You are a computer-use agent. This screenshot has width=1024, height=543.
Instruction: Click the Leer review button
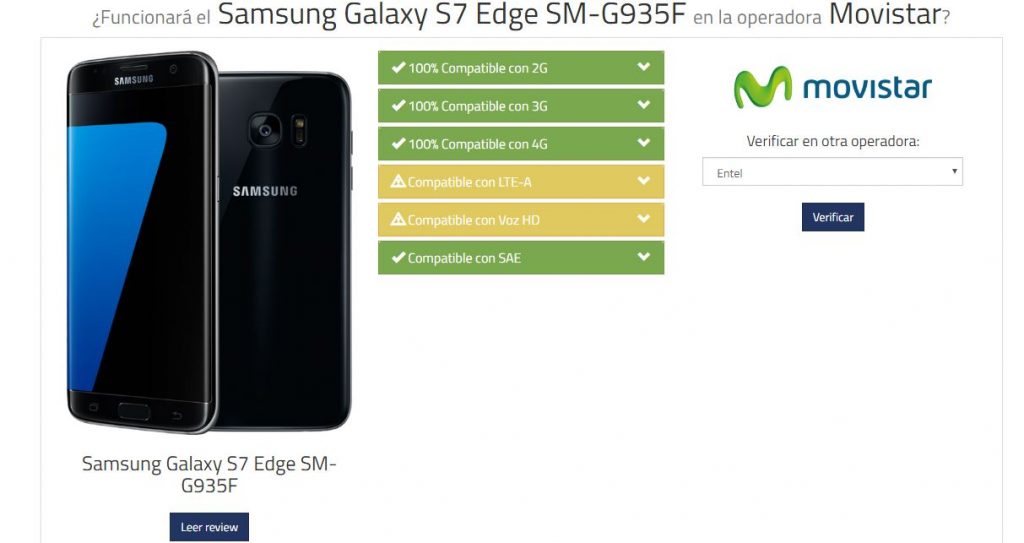click(x=209, y=527)
